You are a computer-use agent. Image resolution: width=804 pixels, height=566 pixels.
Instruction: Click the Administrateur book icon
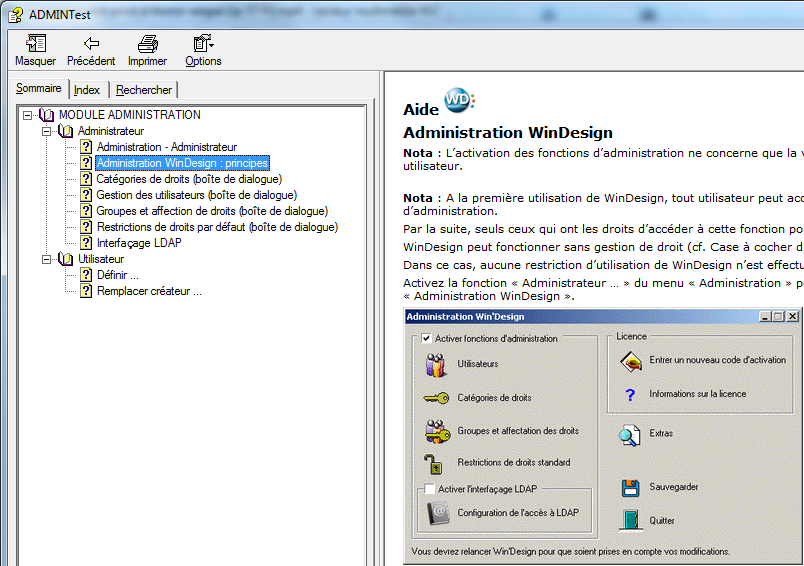[66, 131]
